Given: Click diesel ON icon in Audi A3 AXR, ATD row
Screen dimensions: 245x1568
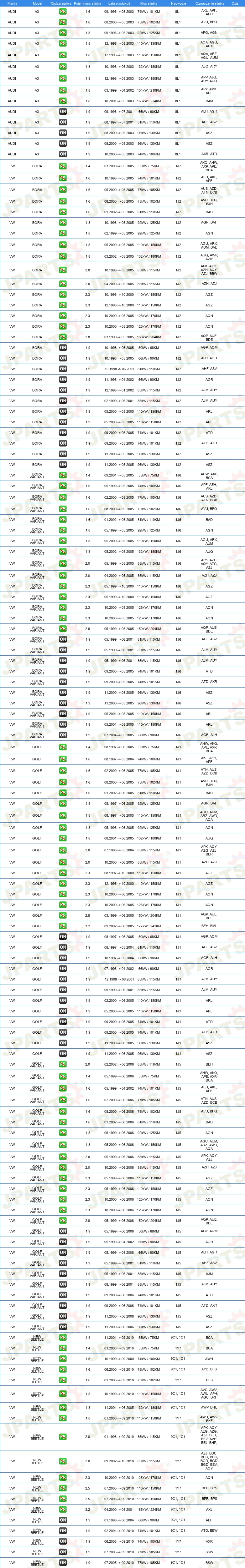Looking at the screenshot, I should coord(63,154).
